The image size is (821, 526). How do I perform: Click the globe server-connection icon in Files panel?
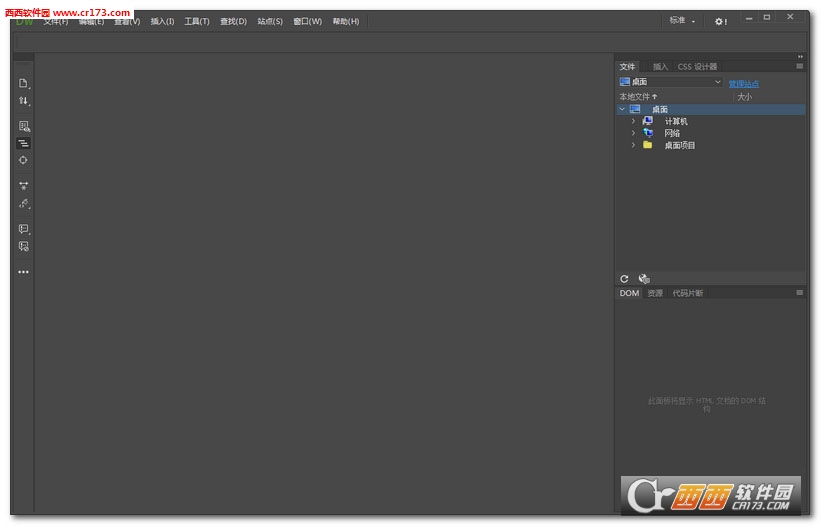(644, 279)
